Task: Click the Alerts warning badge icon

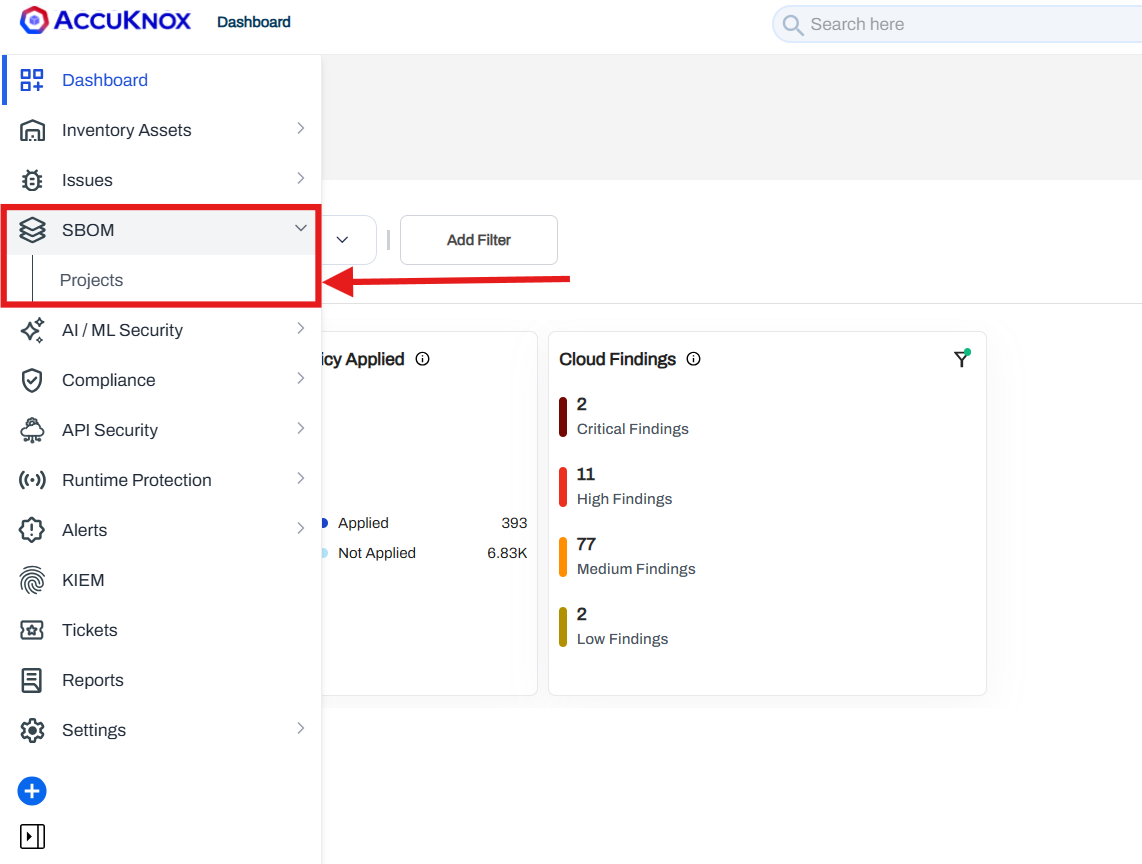Action: click(x=32, y=530)
